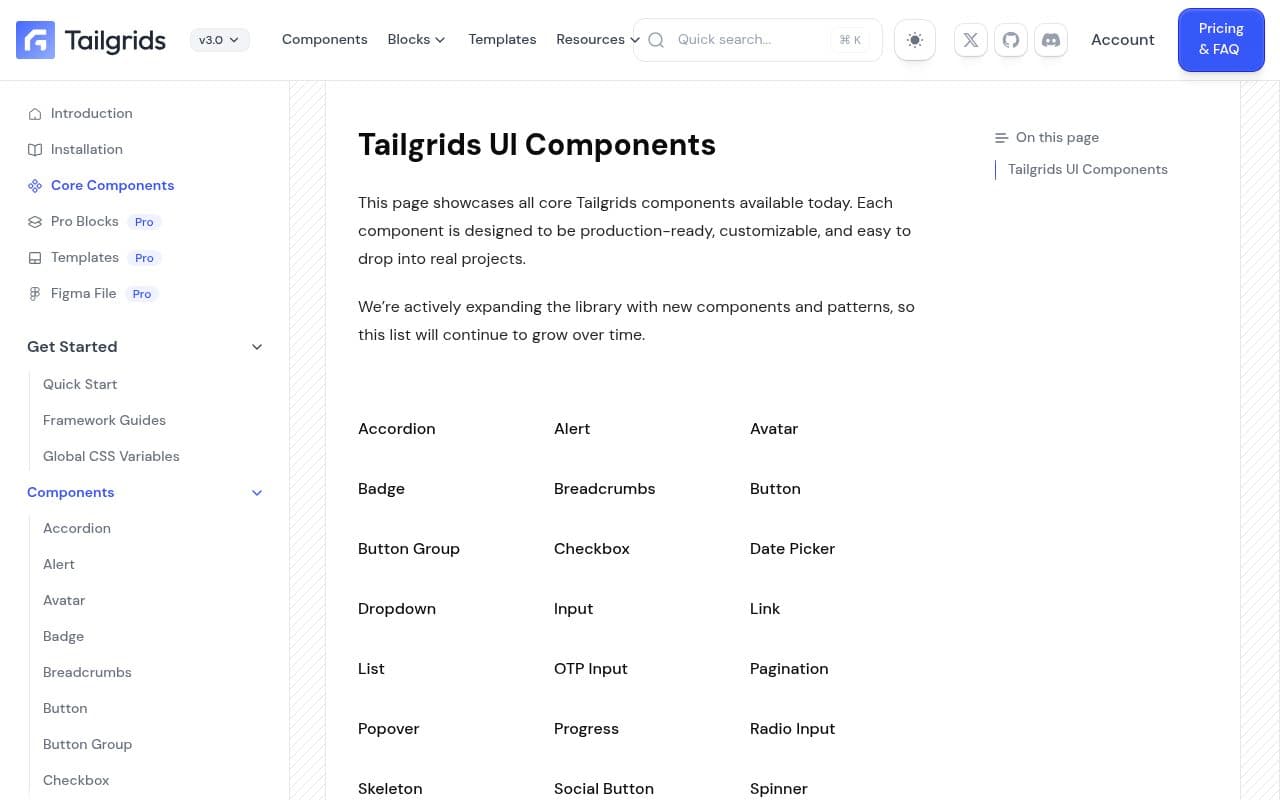Screen dimensions: 1280x800
Task: Click the X (Twitter) social icon
Action: [x=970, y=40]
